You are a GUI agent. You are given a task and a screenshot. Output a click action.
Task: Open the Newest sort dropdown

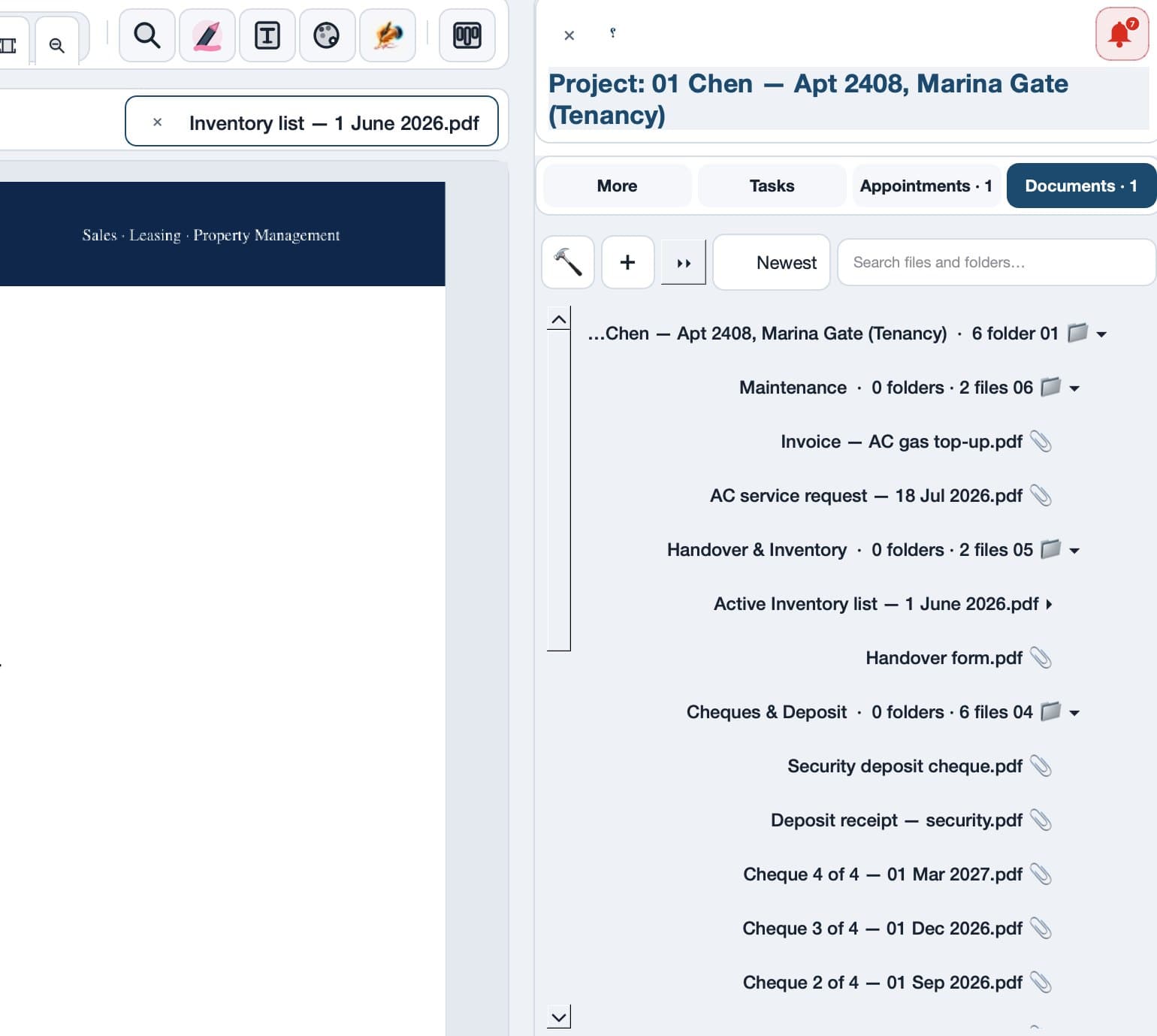pos(772,262)
